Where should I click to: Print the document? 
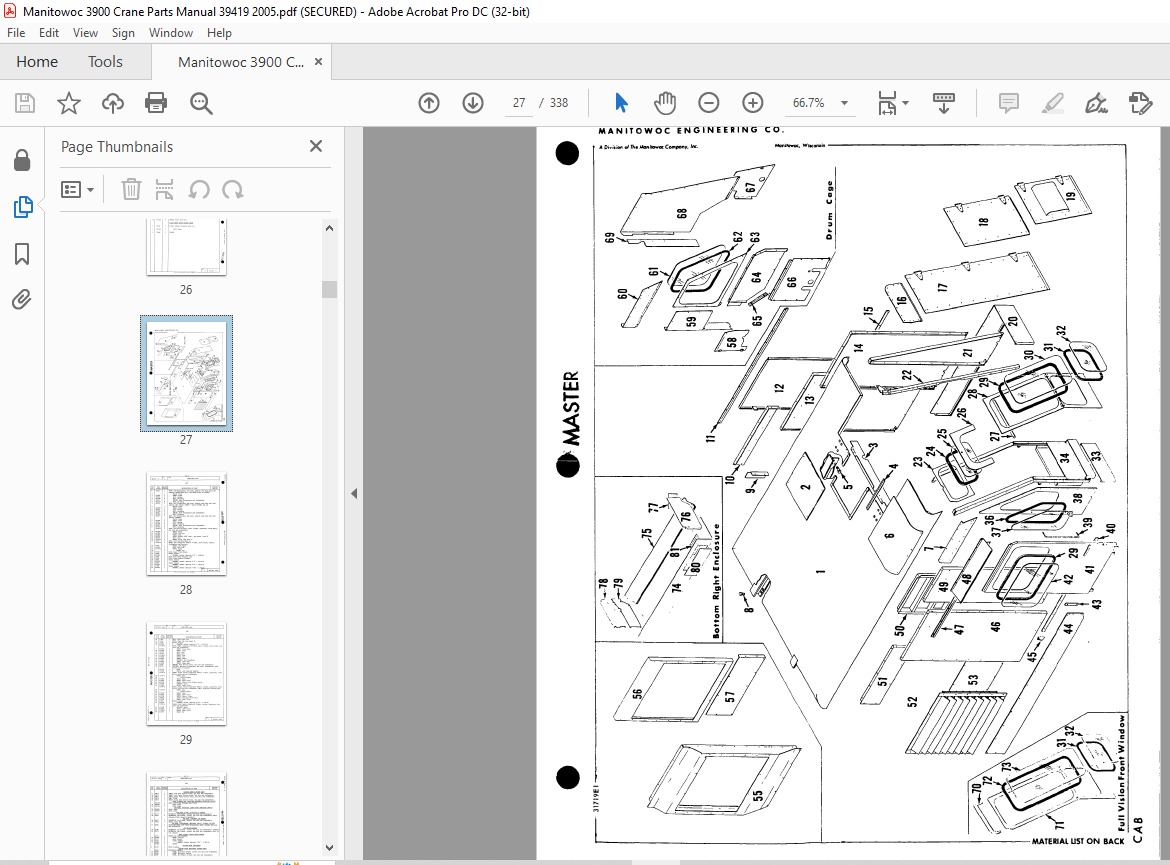(x=156, y=103)
